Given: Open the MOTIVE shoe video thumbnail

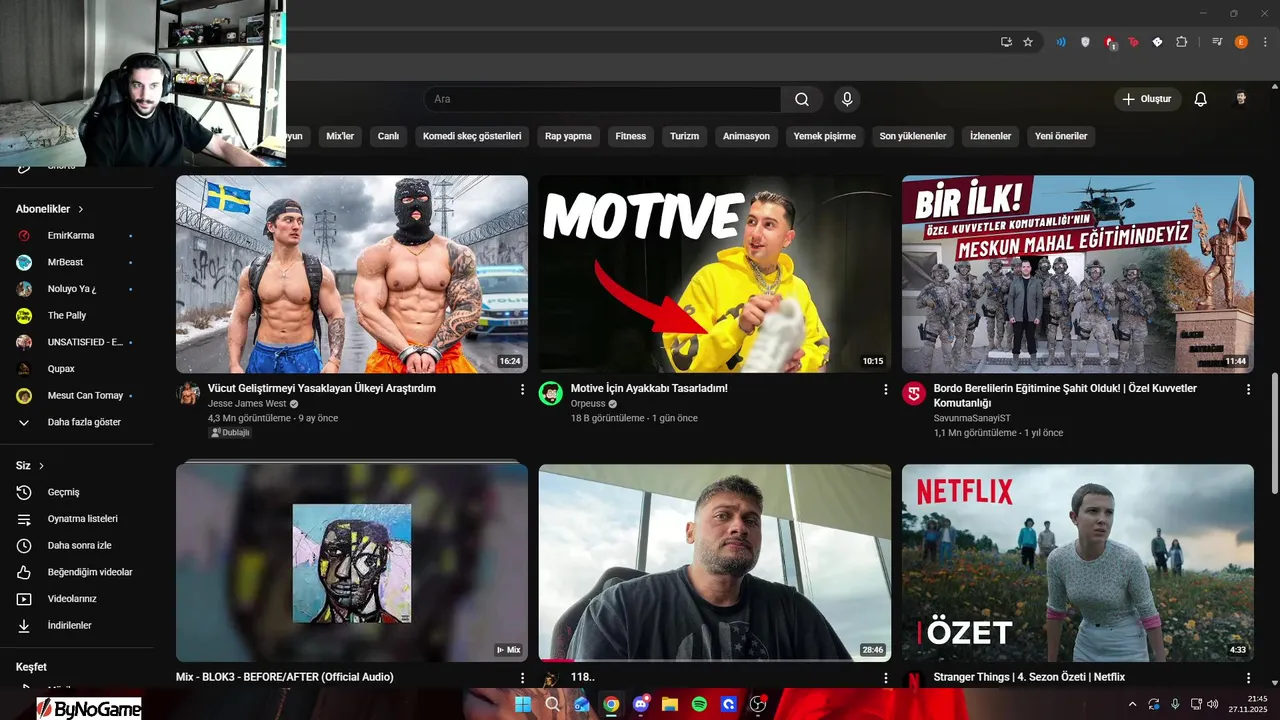Looking at the screenshot, I should 715,274.
